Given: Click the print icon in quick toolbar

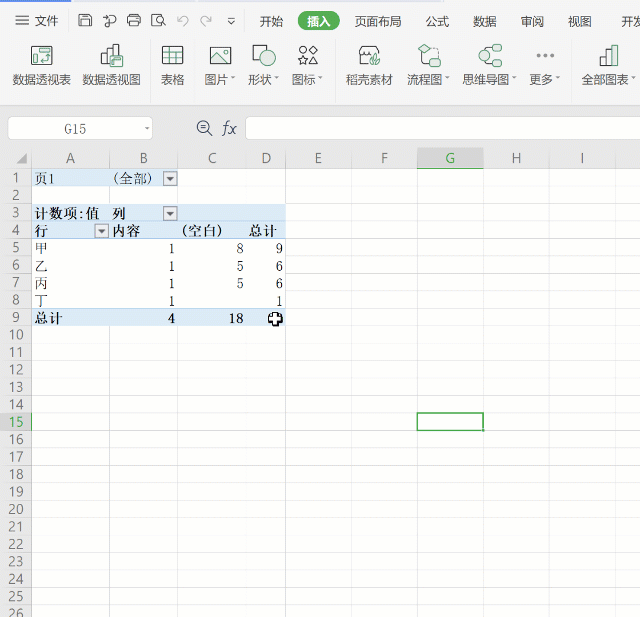Looking at the screenshot, I should pos(134,20).
